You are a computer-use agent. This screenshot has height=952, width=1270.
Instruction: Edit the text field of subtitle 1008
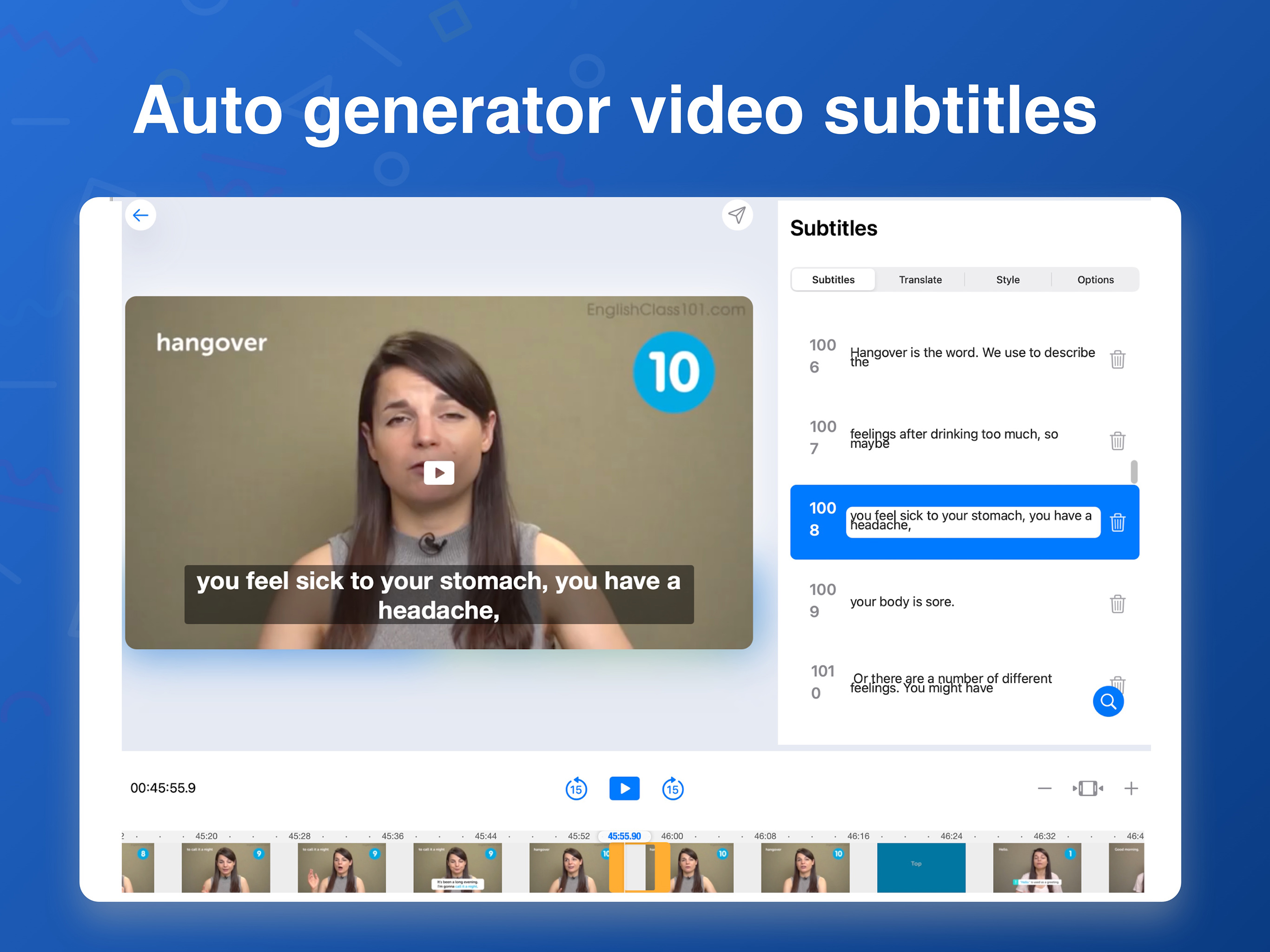tap(972, 522)
